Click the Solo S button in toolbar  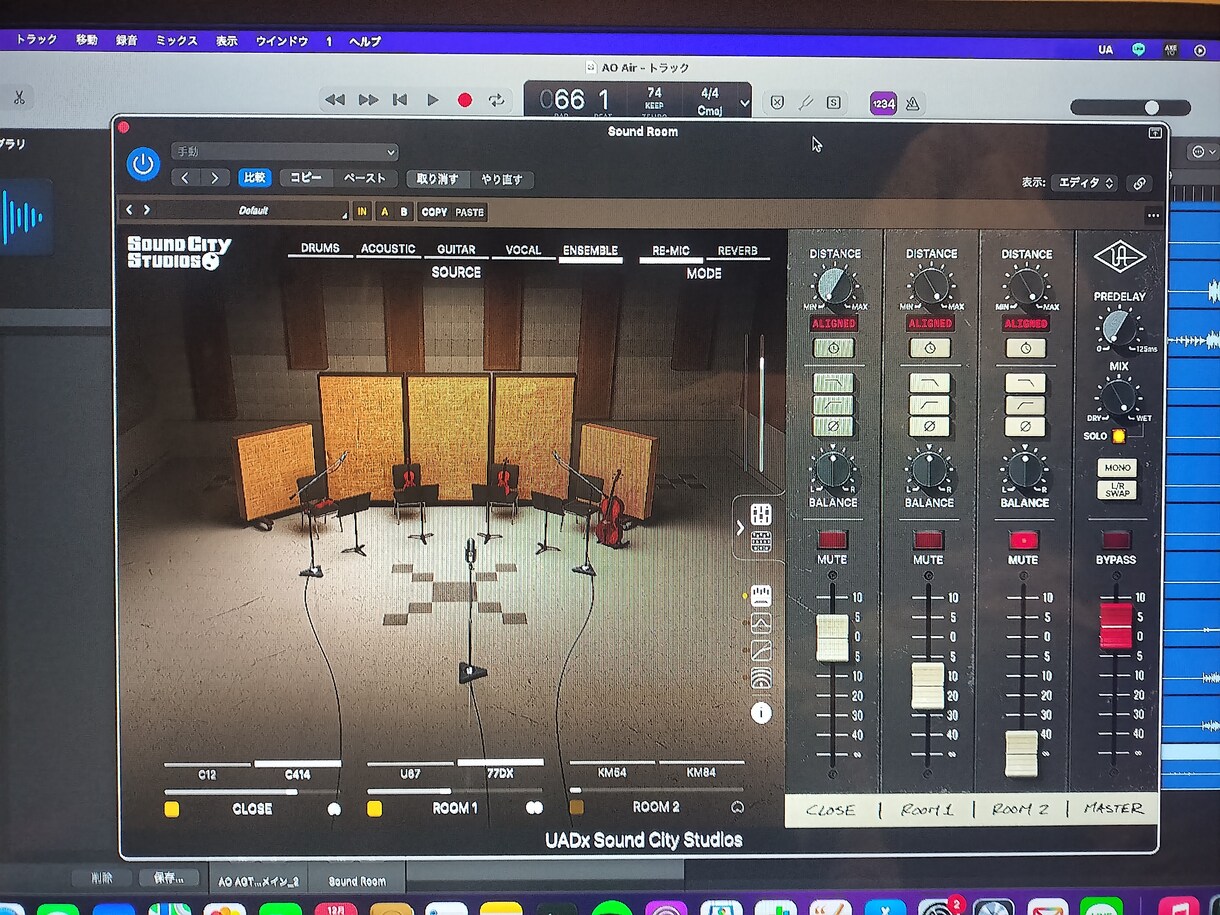[833, 102]
